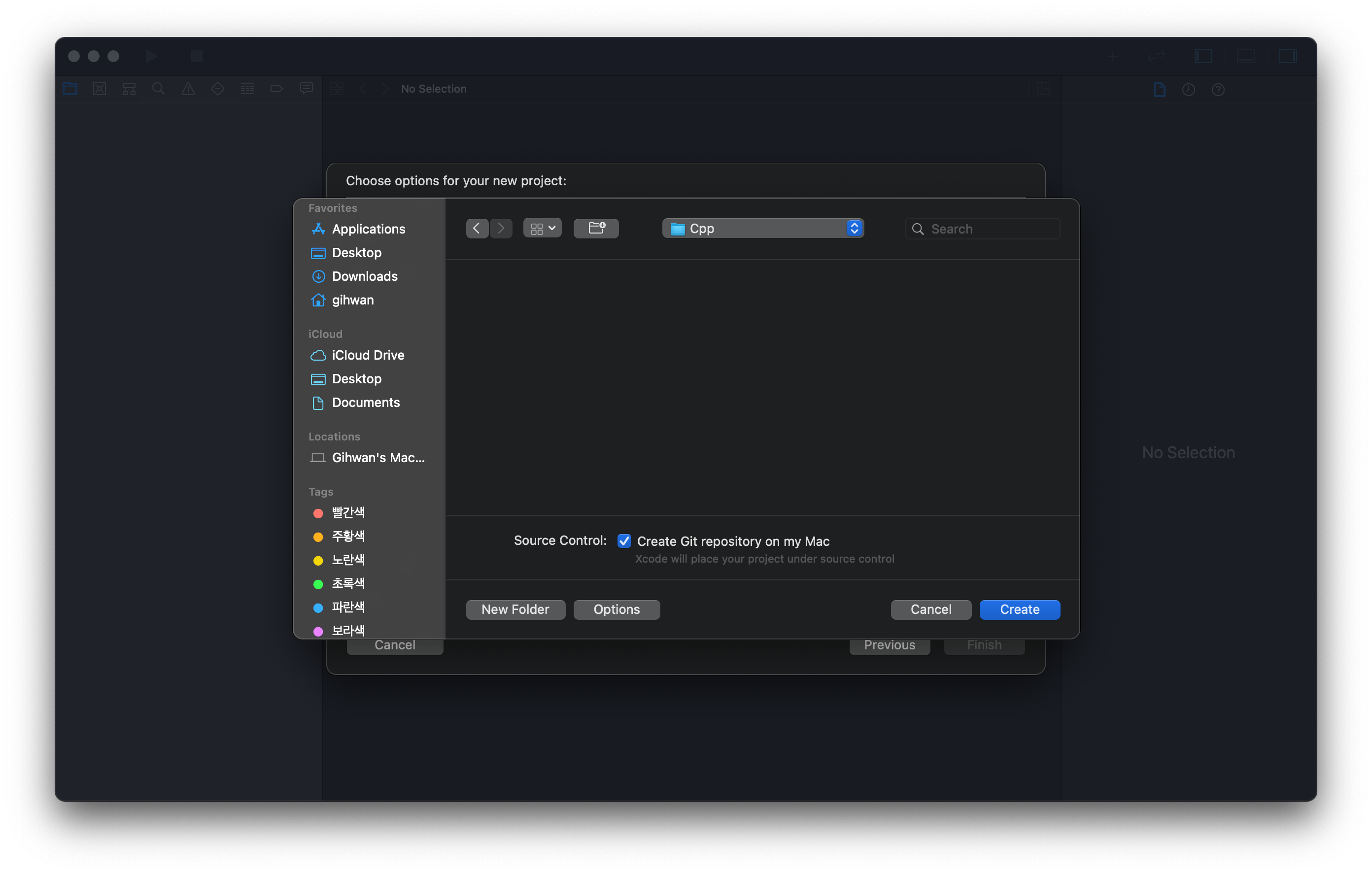
Task: Click the Options button
Action: [617, 609]
